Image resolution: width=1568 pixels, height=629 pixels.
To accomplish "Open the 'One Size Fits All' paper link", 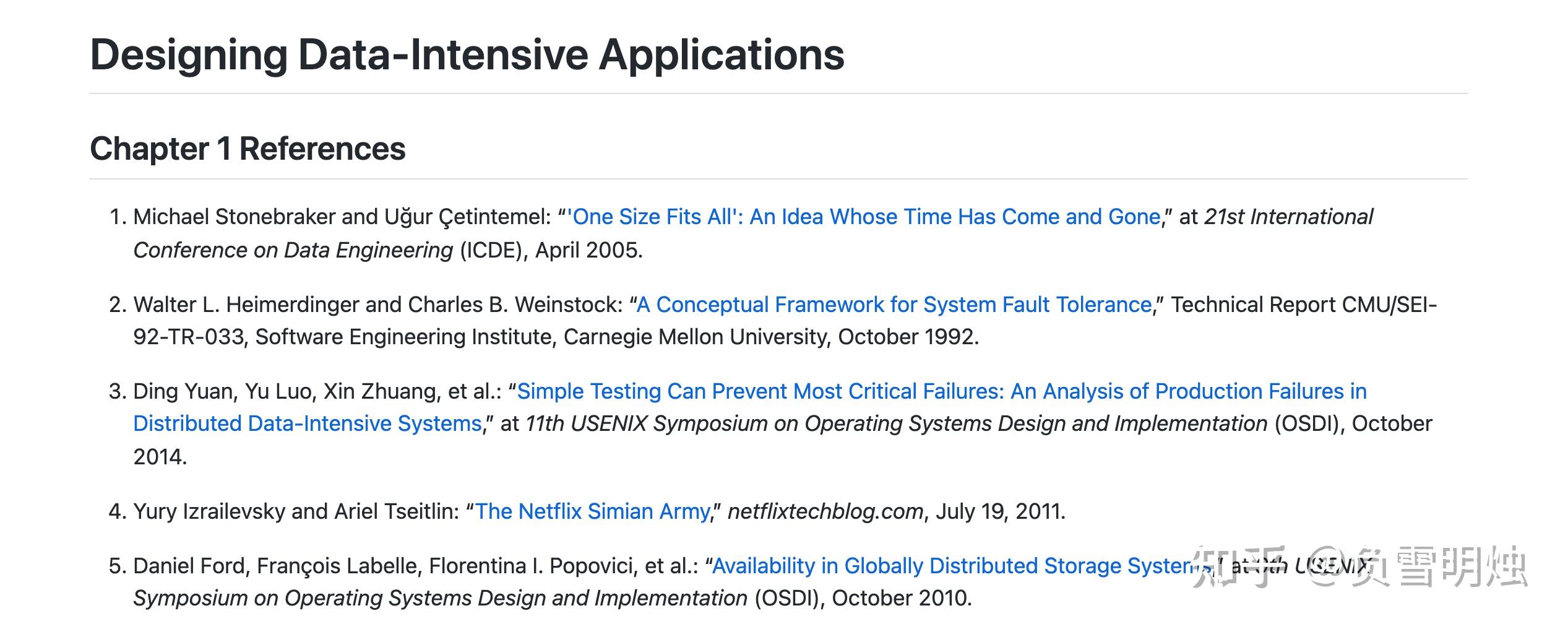I will 864,217.
